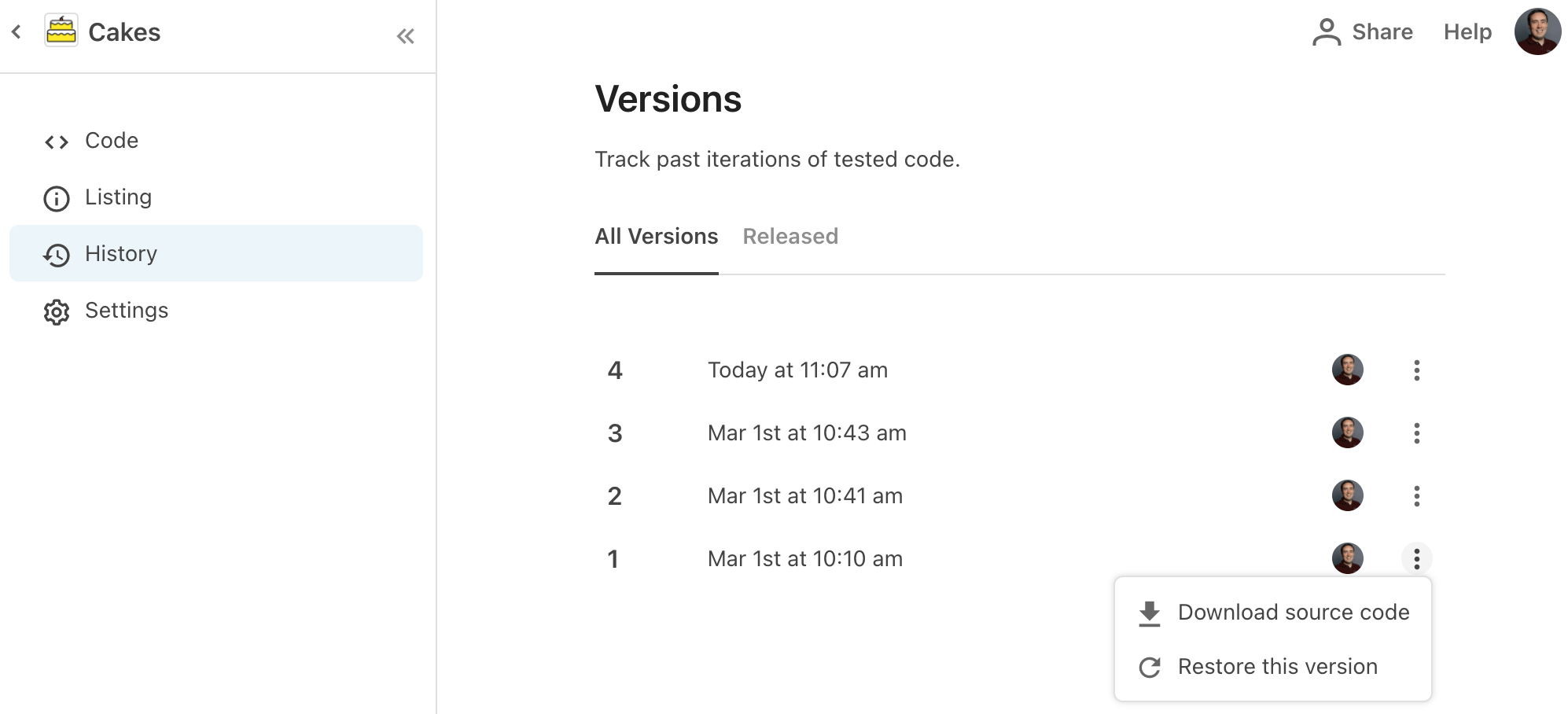Viewport: 1568px width, 714px height.
Task: Choose Download source code from the menu
Action: click(x=1293, y=612)
